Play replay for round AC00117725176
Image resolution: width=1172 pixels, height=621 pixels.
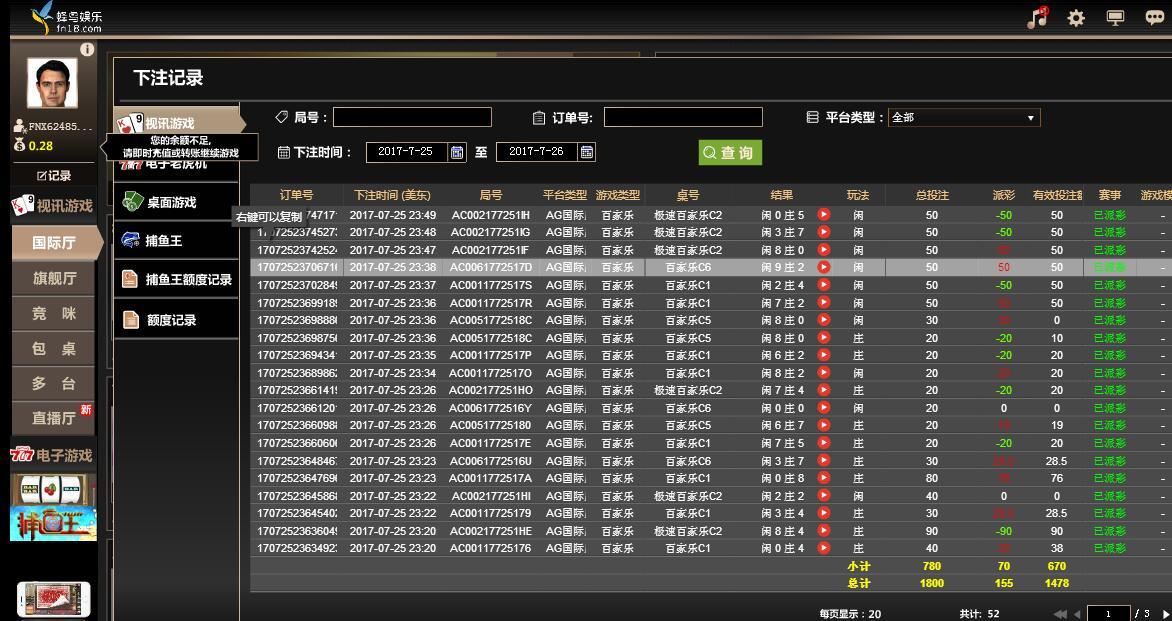click(824, 549)
